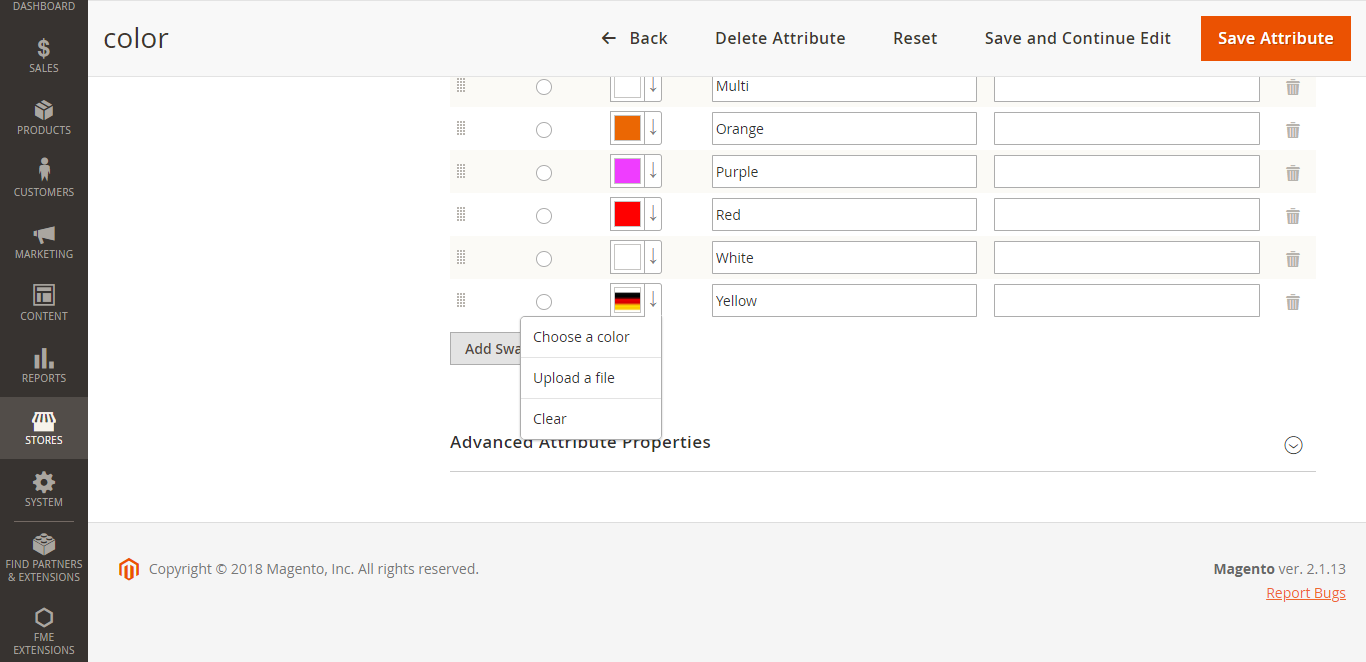This screenshot has height=662, width=1366.
Task: Open swatch dropdown arrow for Purple
Action: [653, 171]
